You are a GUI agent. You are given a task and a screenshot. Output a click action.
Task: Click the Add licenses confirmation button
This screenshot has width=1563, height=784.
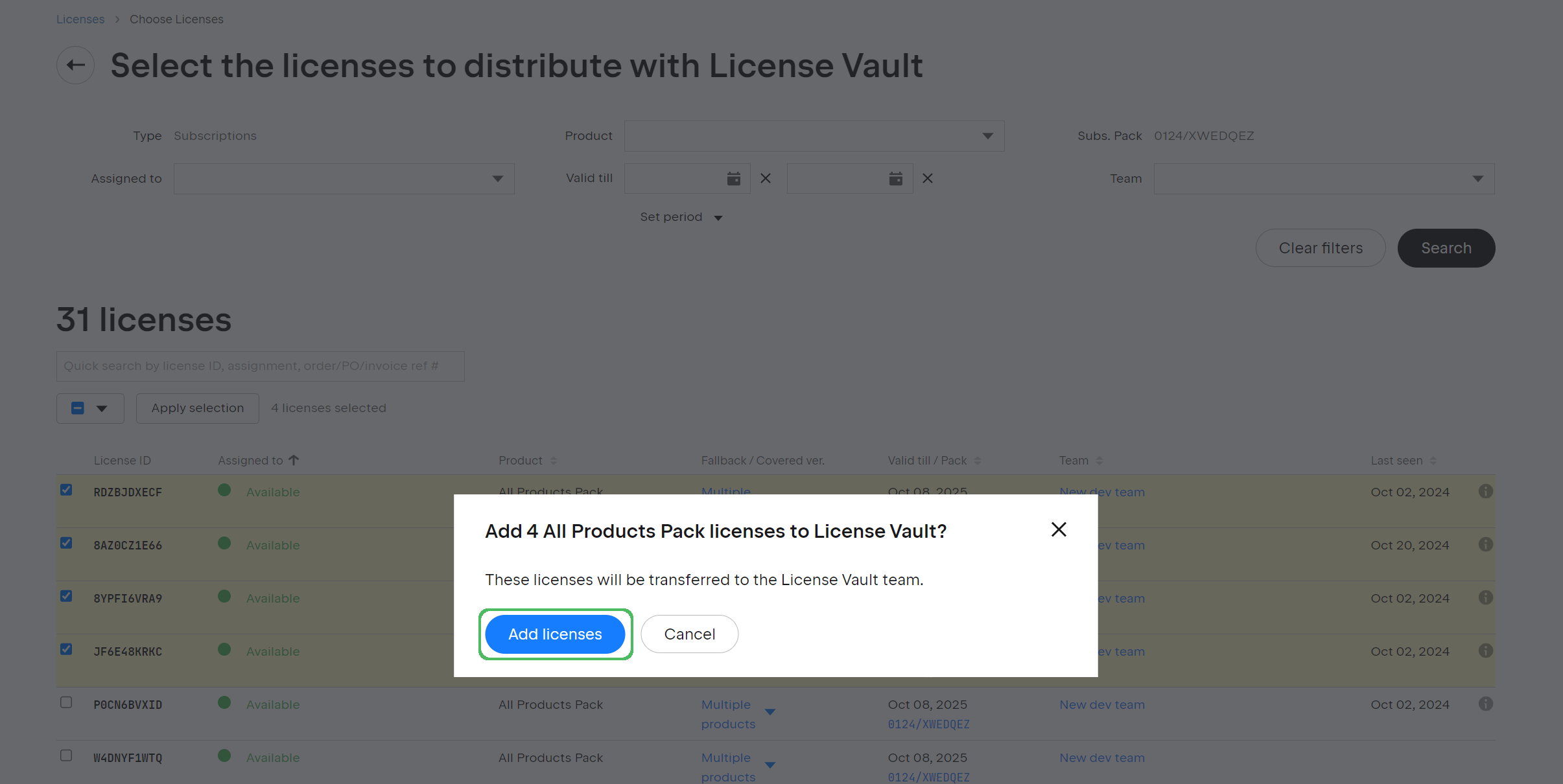555,634
